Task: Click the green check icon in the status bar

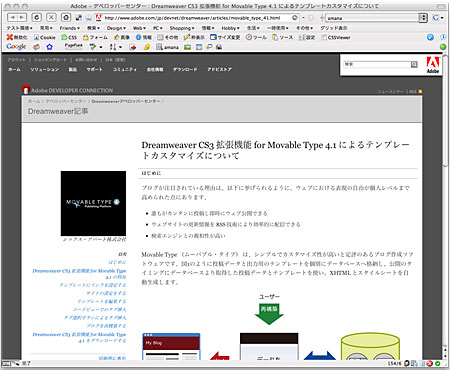Action: click(x=437, y=364)
